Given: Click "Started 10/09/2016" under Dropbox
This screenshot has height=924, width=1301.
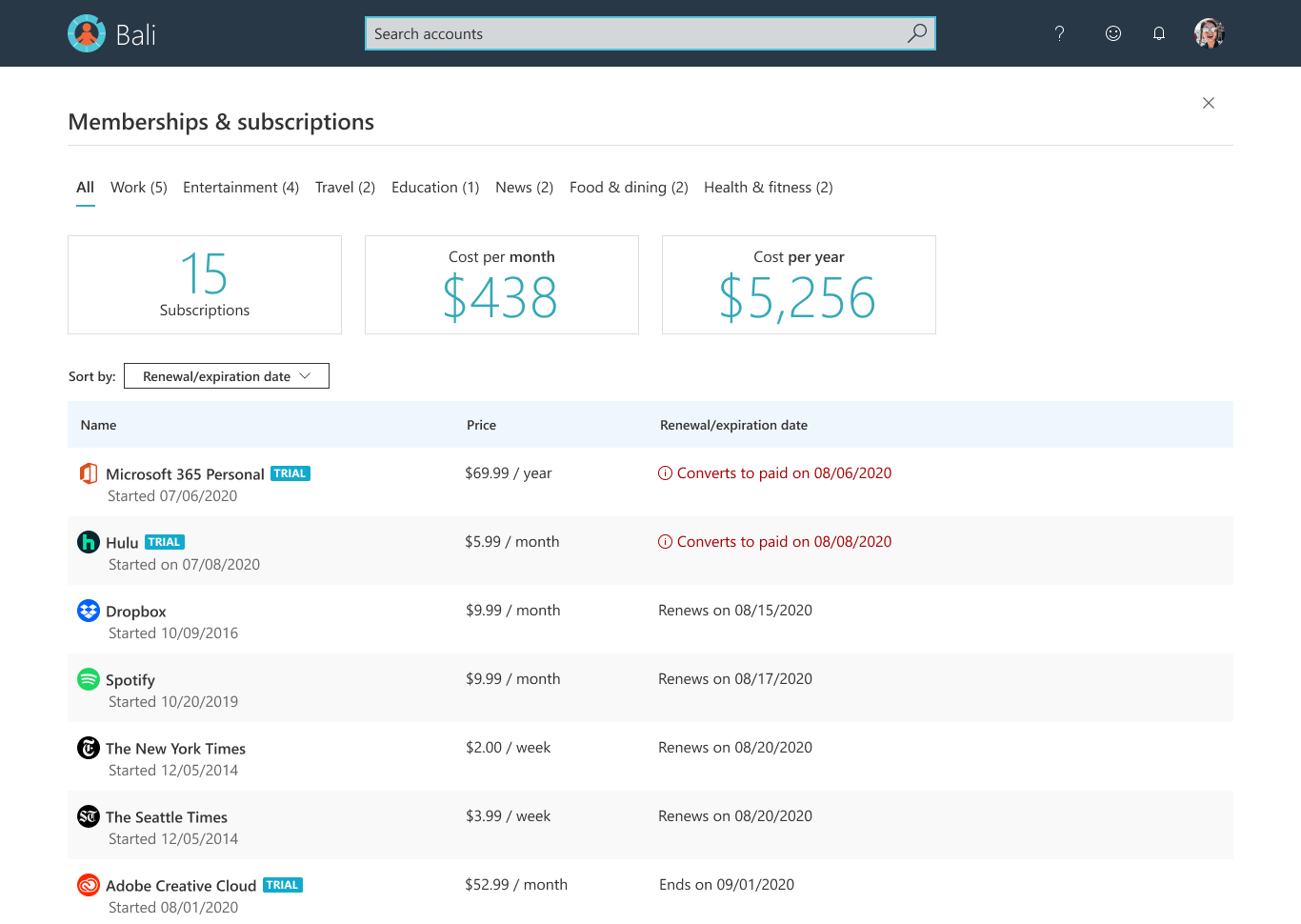Looking at the screenshot, I should 173,633.
